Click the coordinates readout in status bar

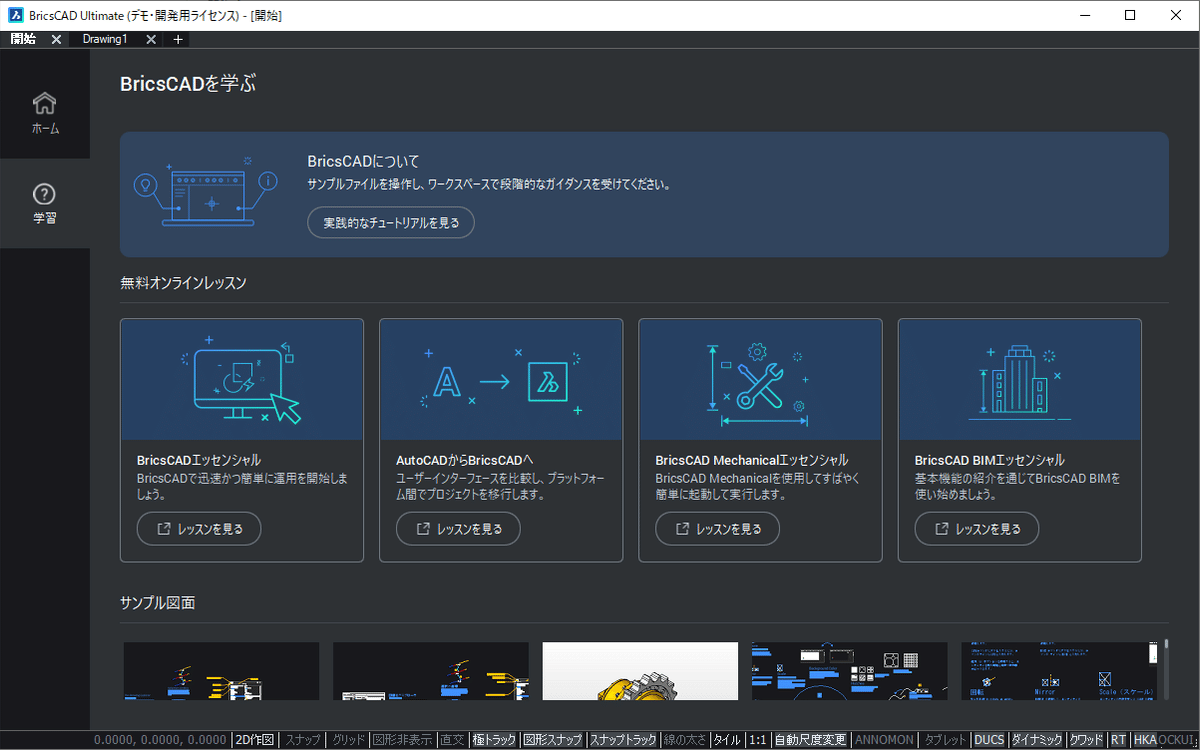(160, 740)
